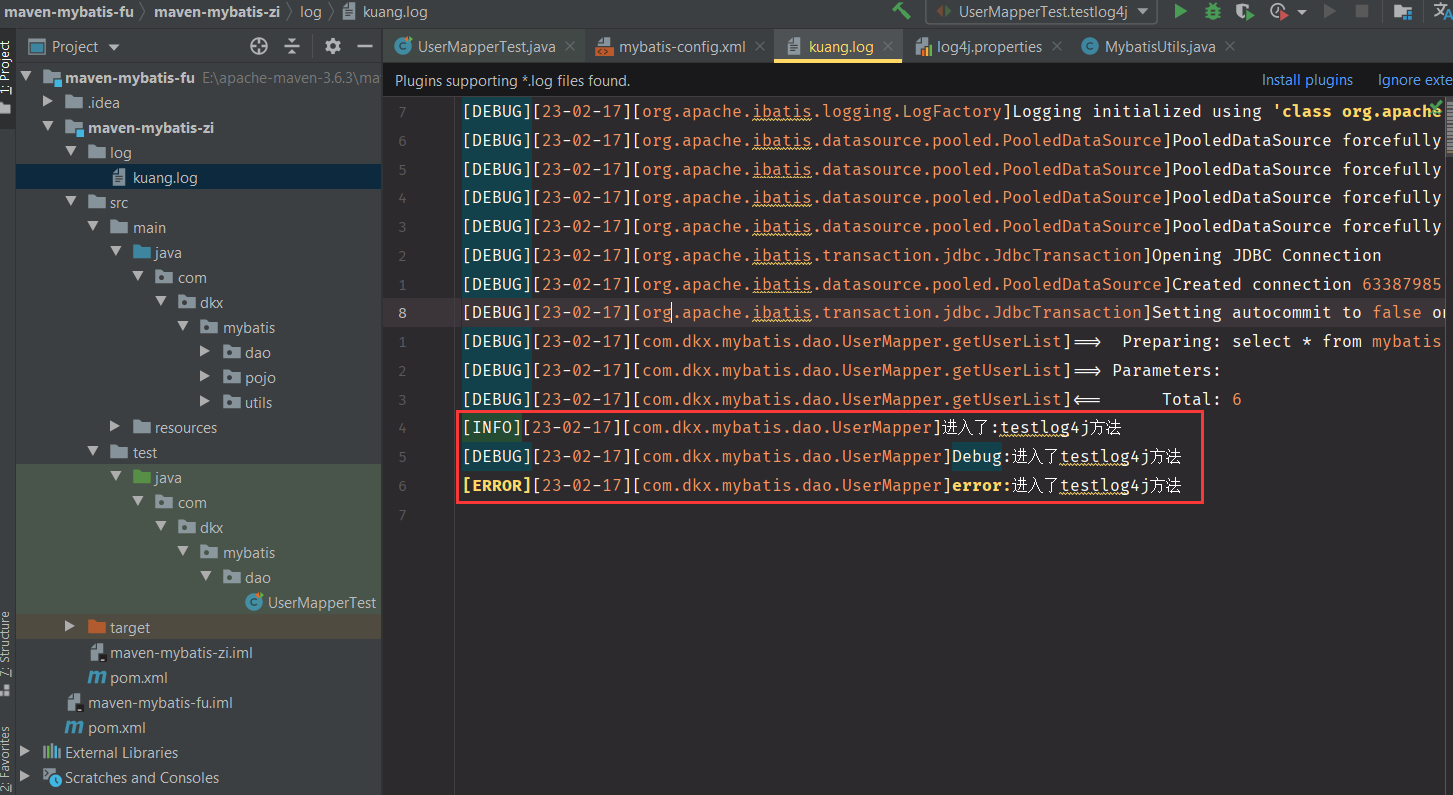1453x795 pixels.
Task: Open the run configuration dropdown UserMapperTest.testlog4j
Action: point(1041,12)
